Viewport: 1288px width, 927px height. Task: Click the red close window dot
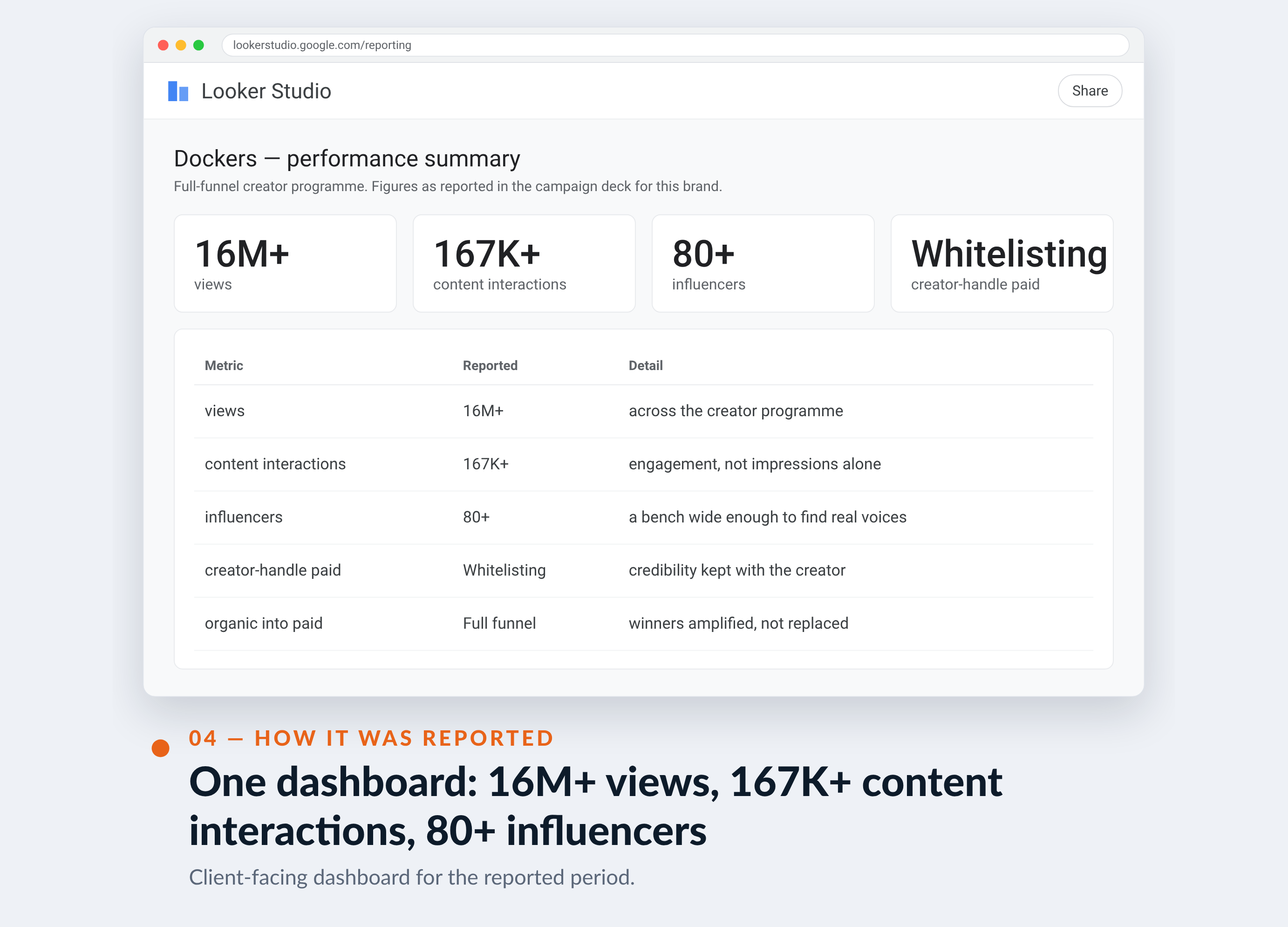(163, 45)
